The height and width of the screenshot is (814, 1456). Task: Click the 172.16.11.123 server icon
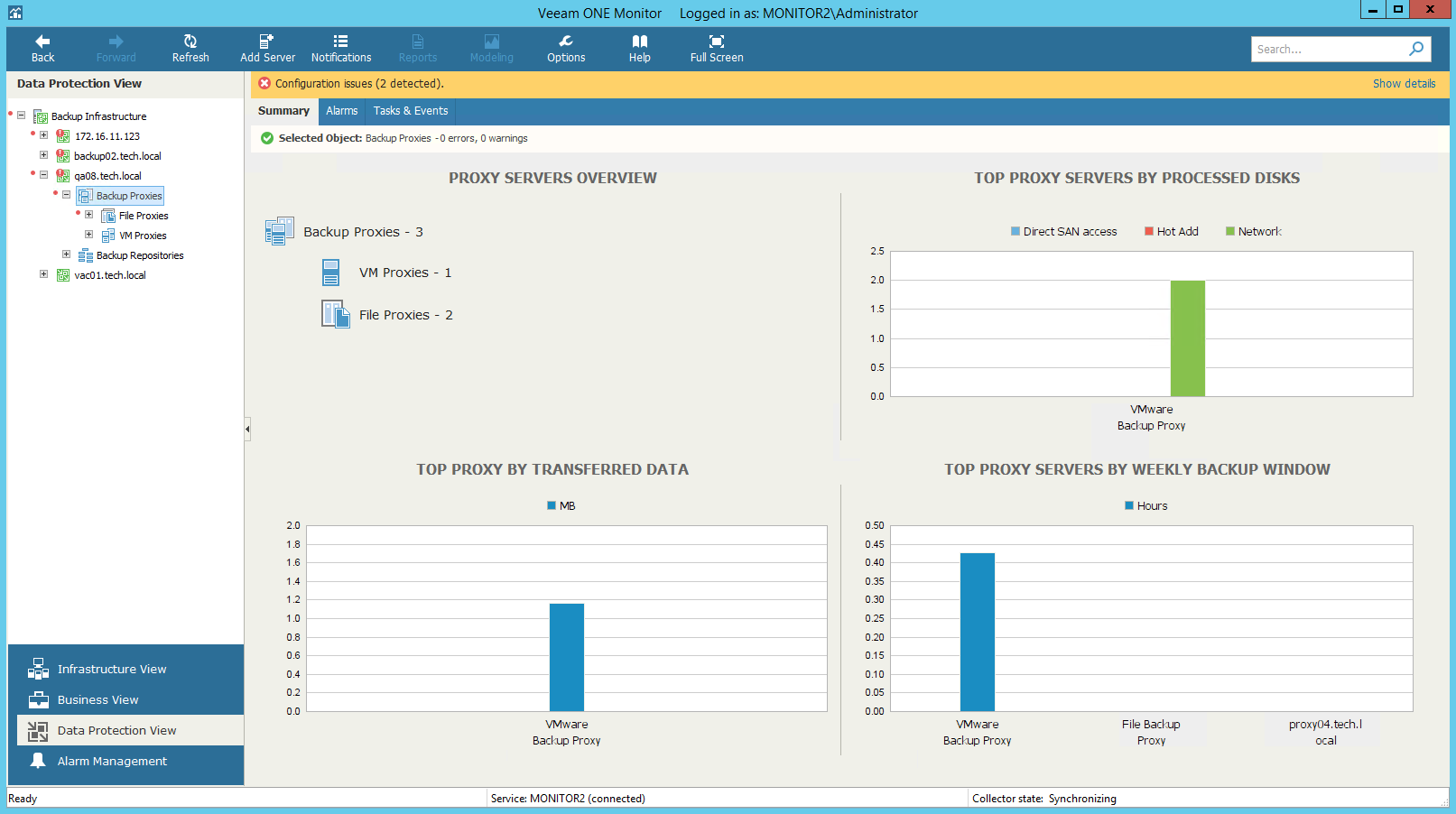63,136
